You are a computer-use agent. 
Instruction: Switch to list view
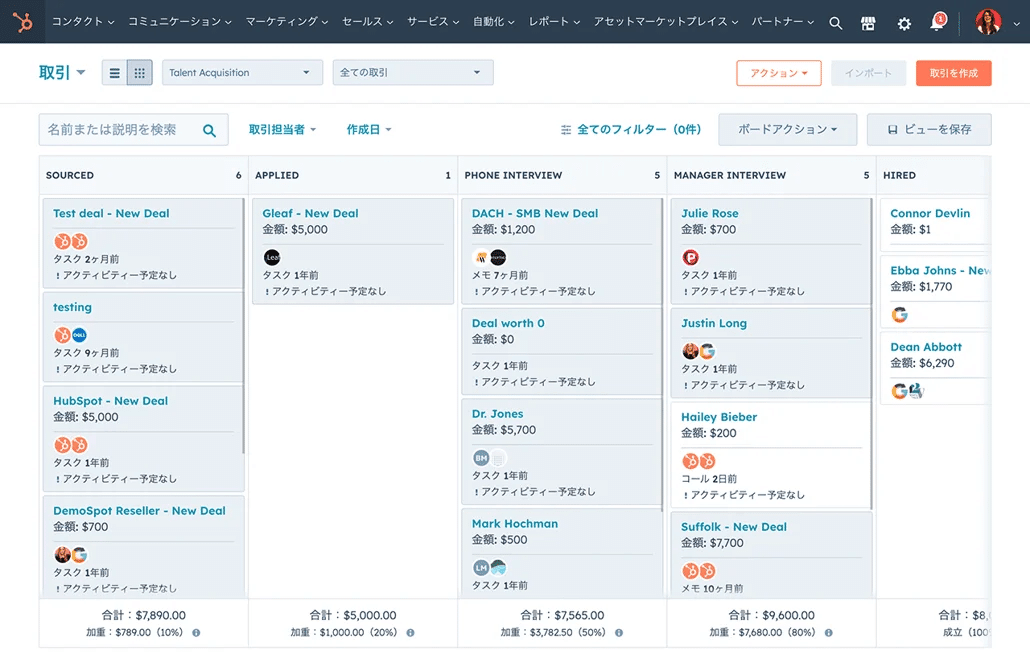click(115, 73)
